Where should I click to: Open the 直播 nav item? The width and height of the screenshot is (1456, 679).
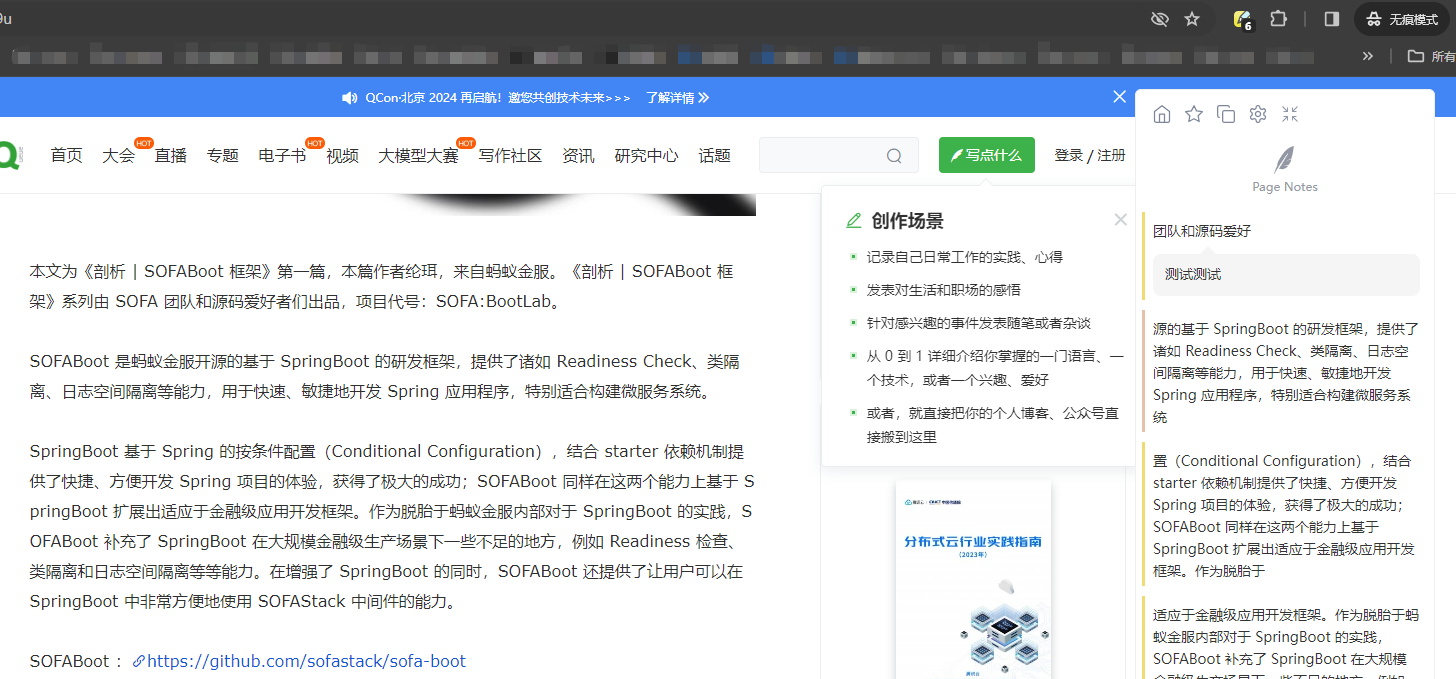tap(170, 155)
